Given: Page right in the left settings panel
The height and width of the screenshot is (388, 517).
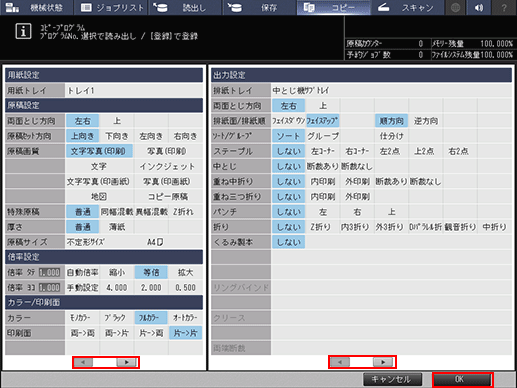Looking at the screenshot, I should click(x=126, y=362).
